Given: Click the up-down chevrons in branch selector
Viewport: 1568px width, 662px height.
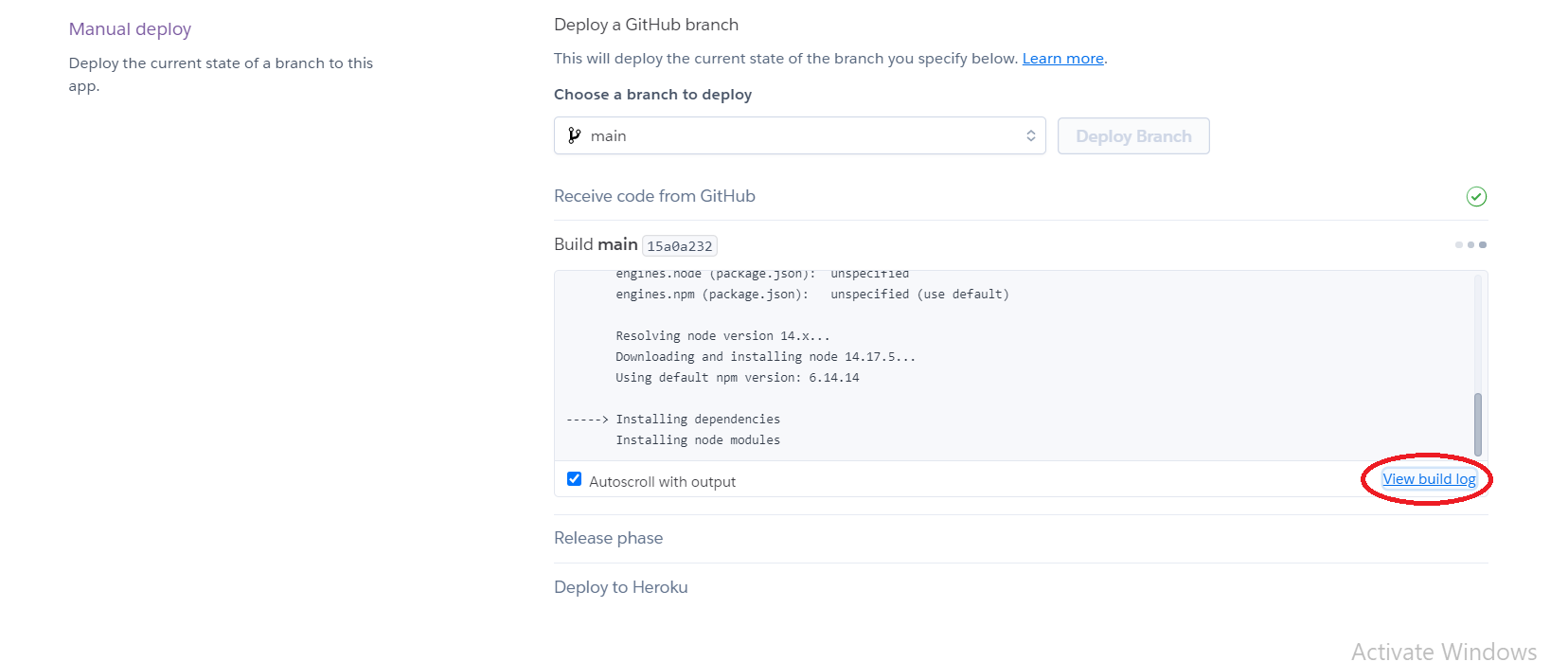Looking at the screenshot, I should coord(1031,135).
